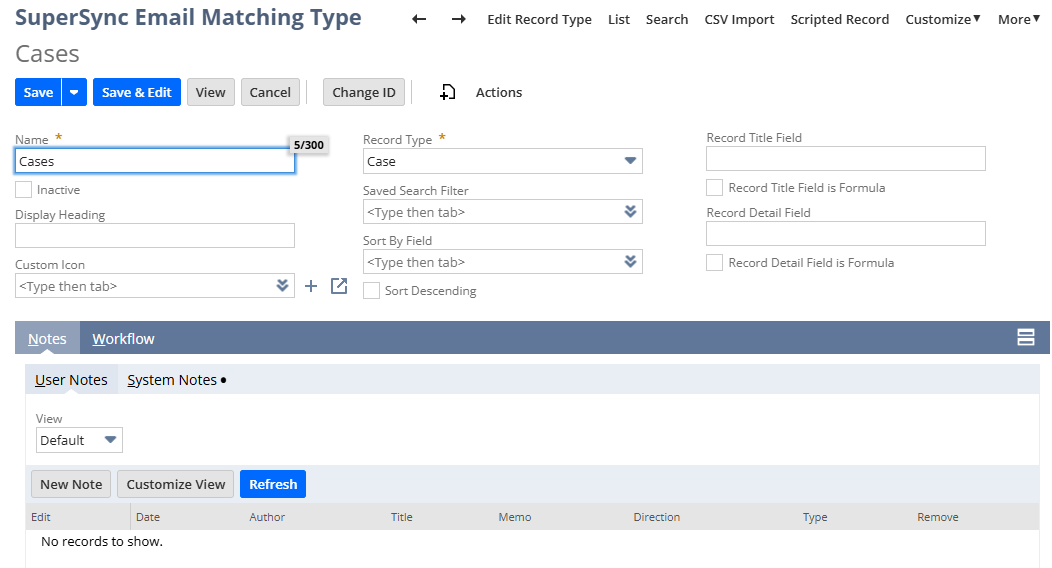Viewport: 1052px width, 568px height.
Task: Click the View button
Action: tap(211, 93)
